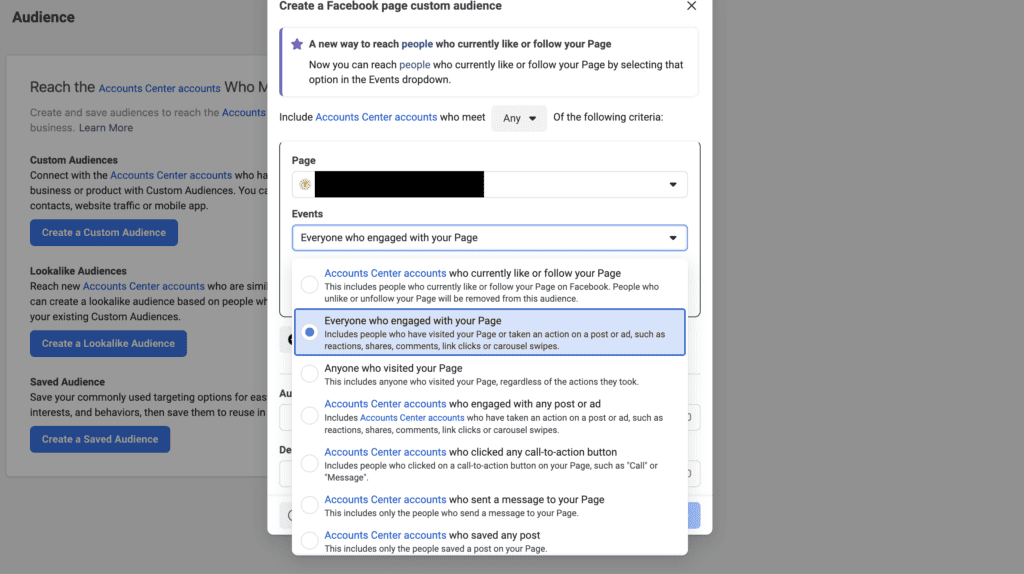Click Create a Saved Audience button
The width and height of the screenshot is (1024, 574).
[100, 439]
